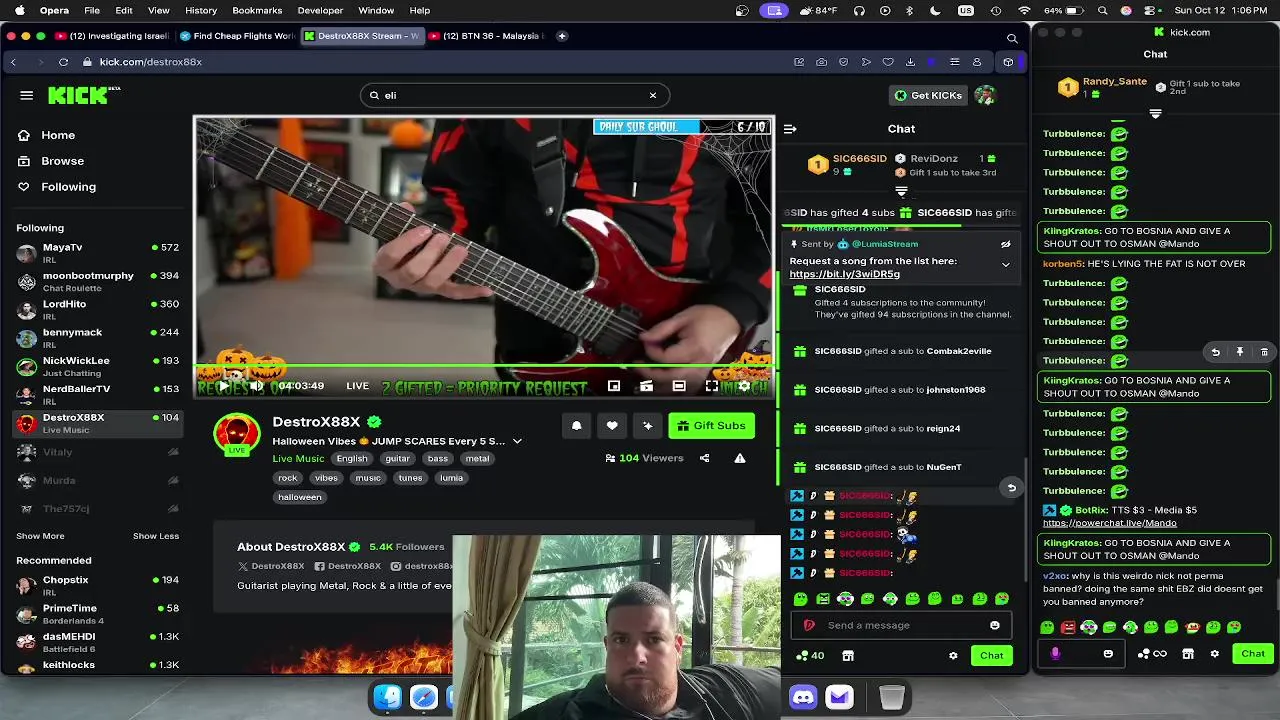Expand the leaderboard in popout chat window

(1155, 114)
